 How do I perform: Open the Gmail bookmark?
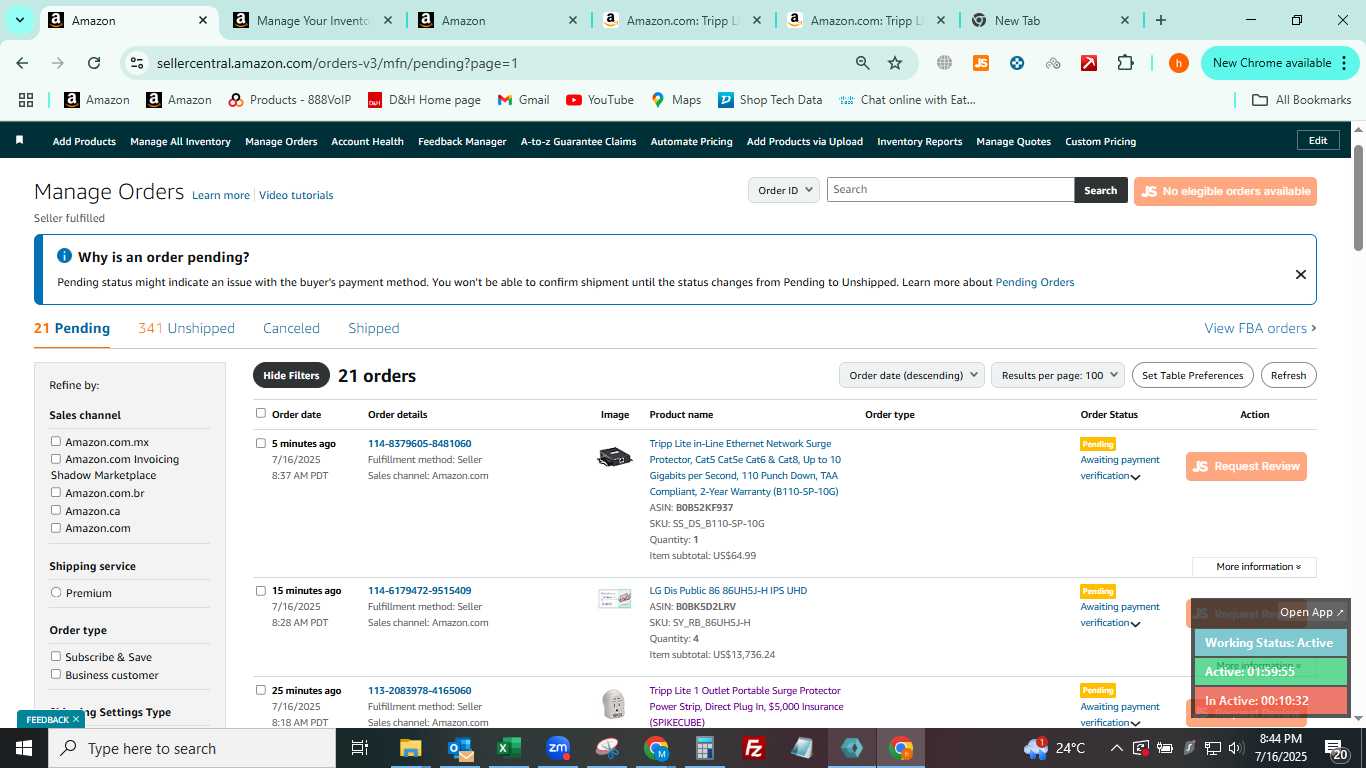click(524, 100)
